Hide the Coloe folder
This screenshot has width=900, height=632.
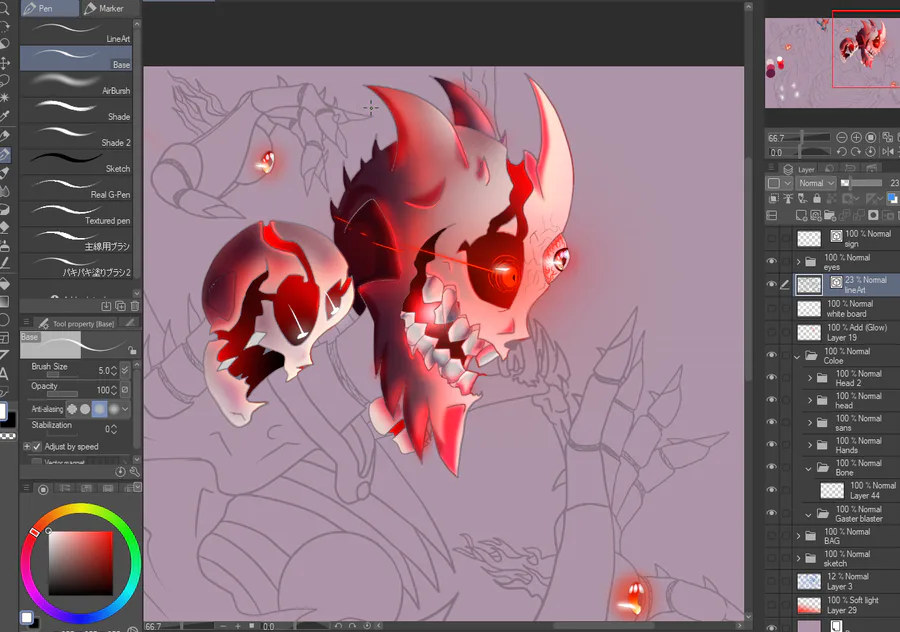point(771,355)
